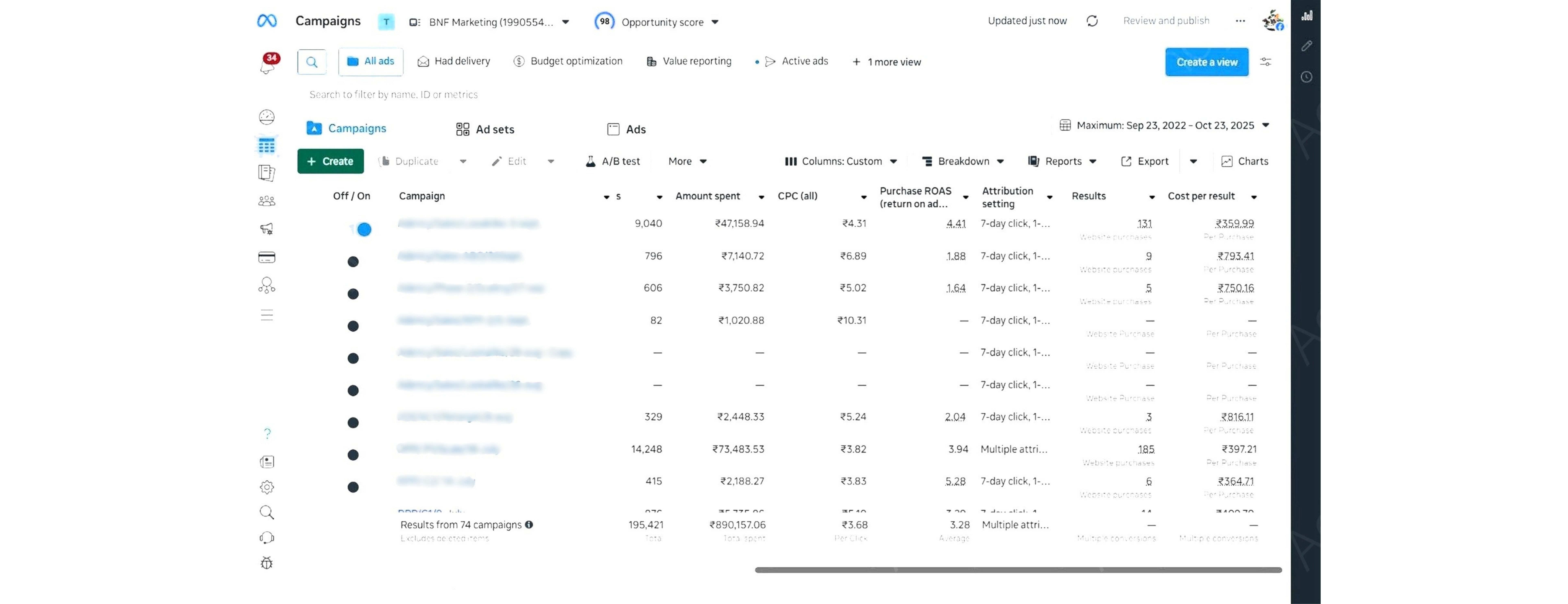Open the Columns: Custom dropdown

841,161
